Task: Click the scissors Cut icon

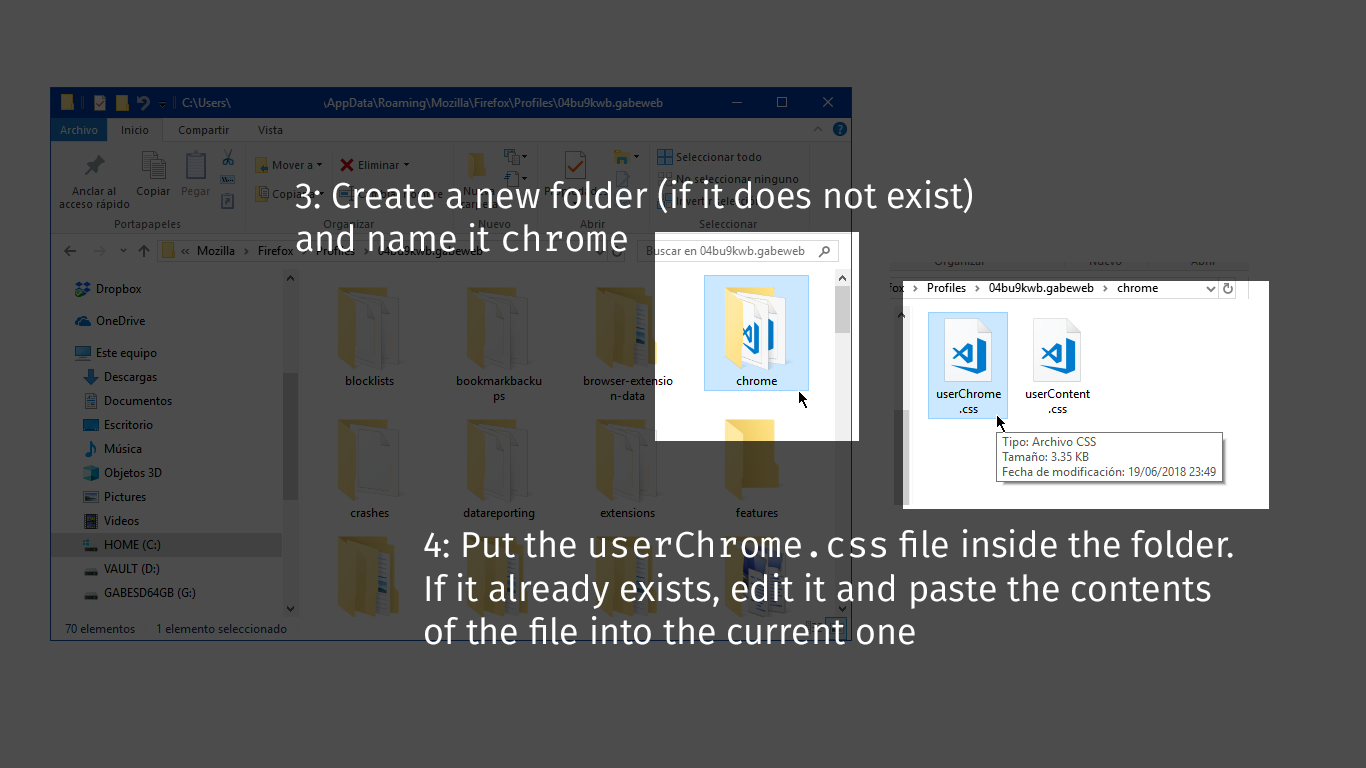Action: [228, 158]
